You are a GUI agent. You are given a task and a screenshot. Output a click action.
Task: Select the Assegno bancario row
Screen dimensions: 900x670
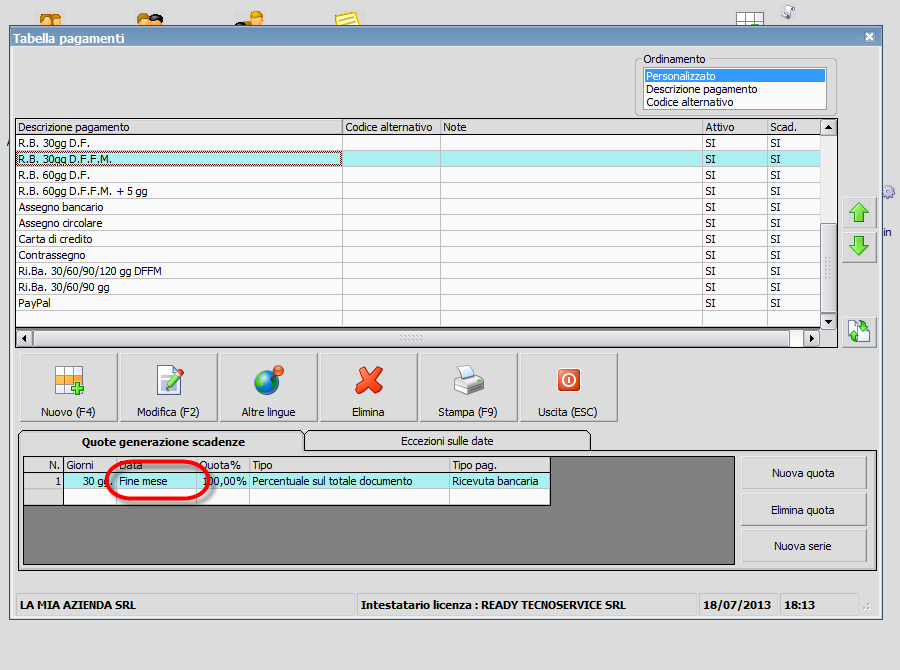pyautogui.click(x=418, y=207)
